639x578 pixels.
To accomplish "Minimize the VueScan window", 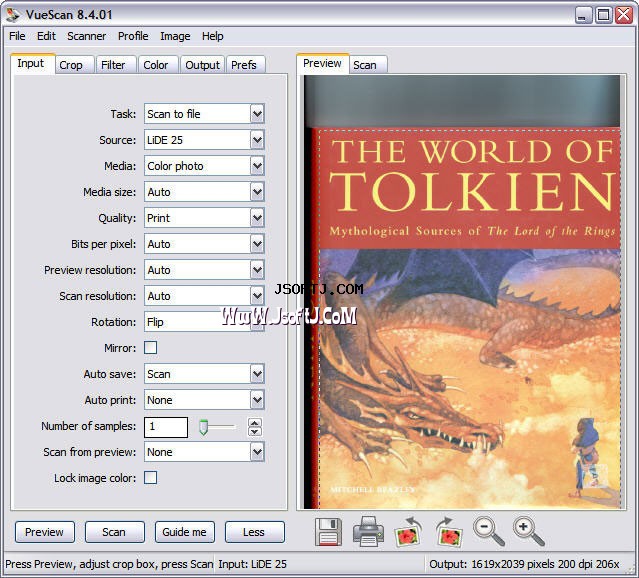I will click(584, 15).
